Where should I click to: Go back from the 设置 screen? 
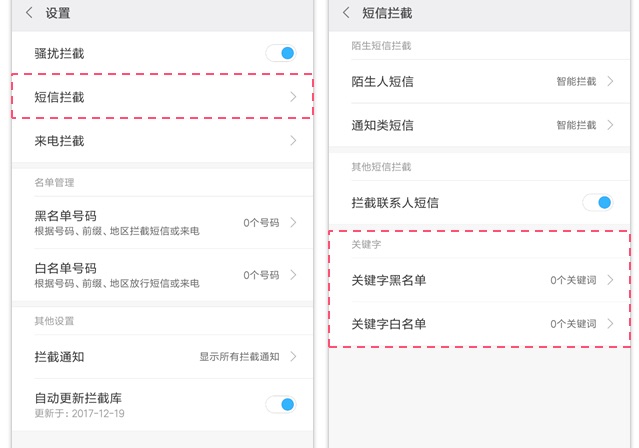[x=29, y=13]
